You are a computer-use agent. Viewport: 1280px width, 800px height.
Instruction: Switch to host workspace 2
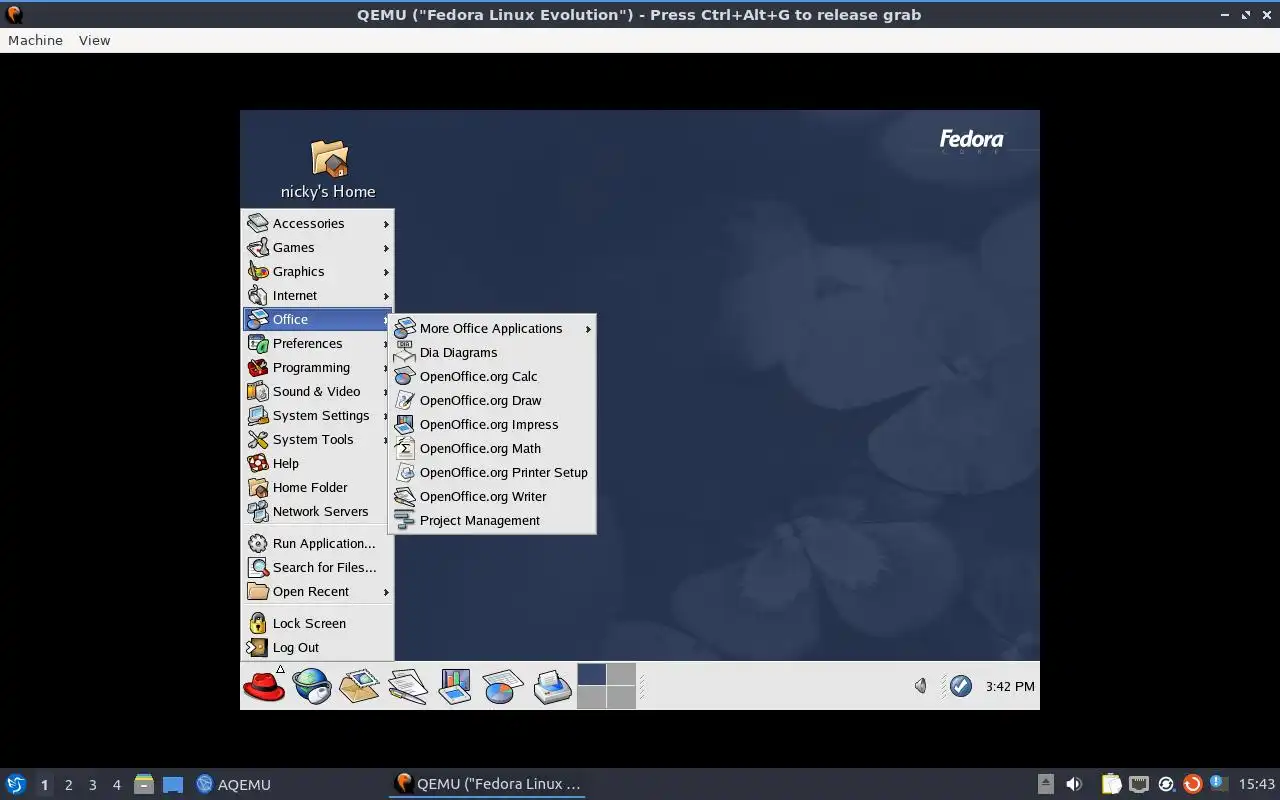click(68, 785)
